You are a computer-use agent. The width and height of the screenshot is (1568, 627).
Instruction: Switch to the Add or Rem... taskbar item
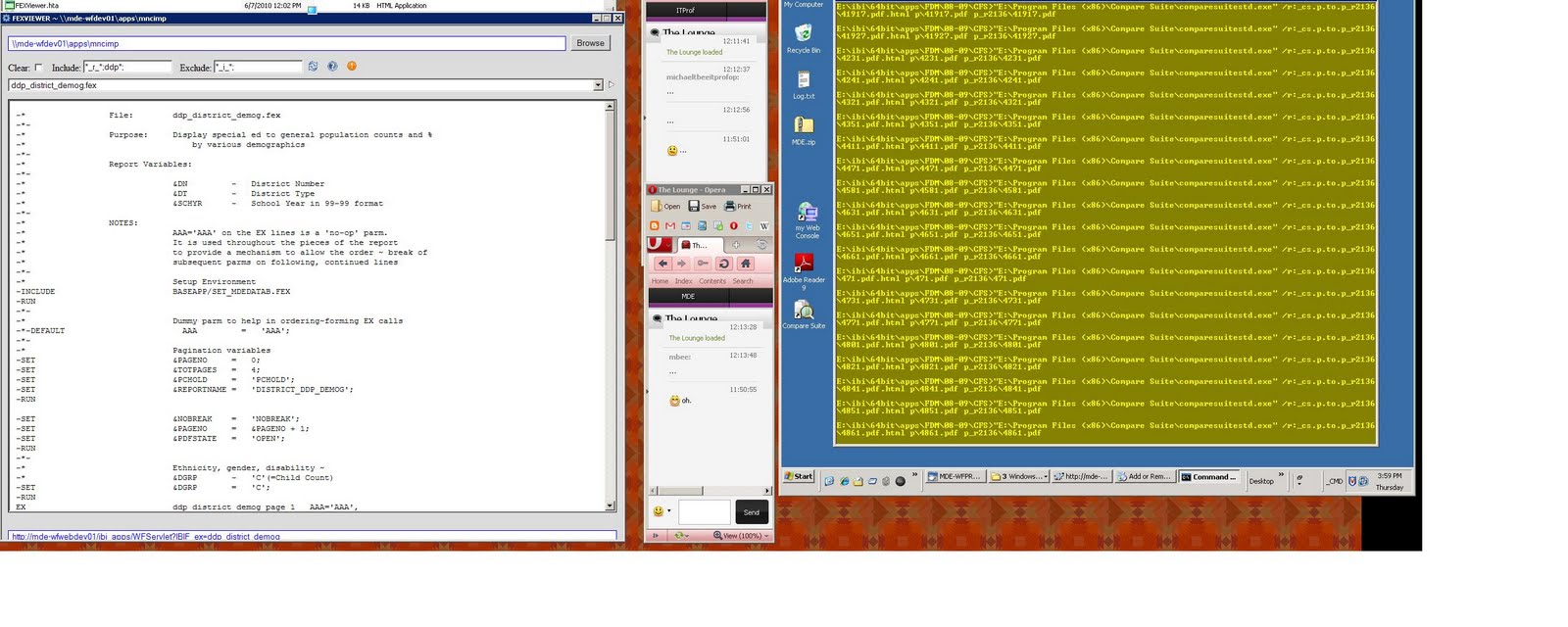(1144, 477)
